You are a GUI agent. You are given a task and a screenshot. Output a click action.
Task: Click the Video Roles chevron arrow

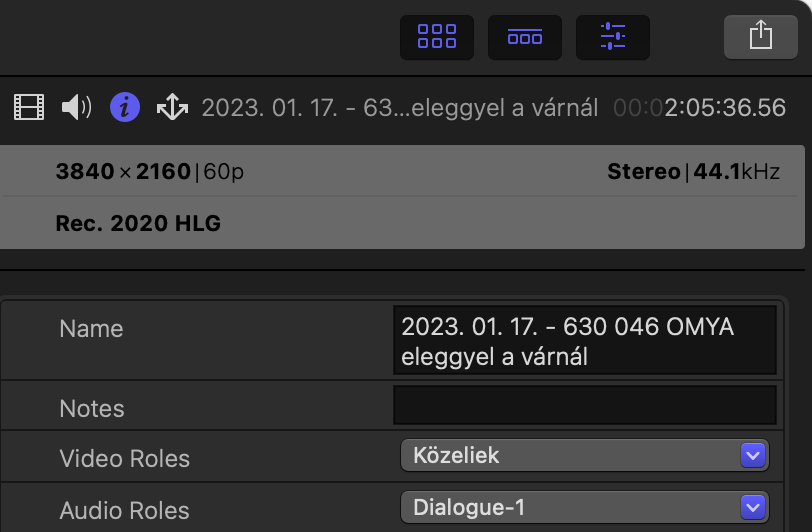pos(752,455)
